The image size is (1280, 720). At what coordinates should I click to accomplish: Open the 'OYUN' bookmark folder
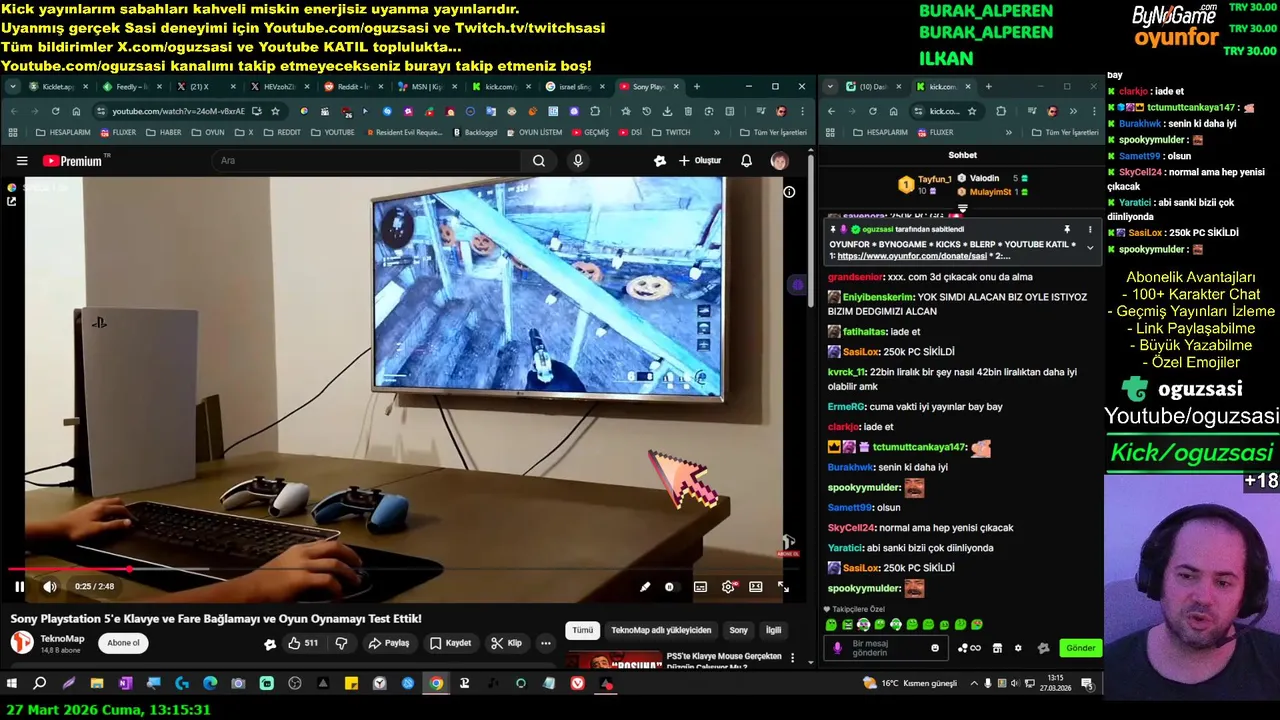click(208, 132)
